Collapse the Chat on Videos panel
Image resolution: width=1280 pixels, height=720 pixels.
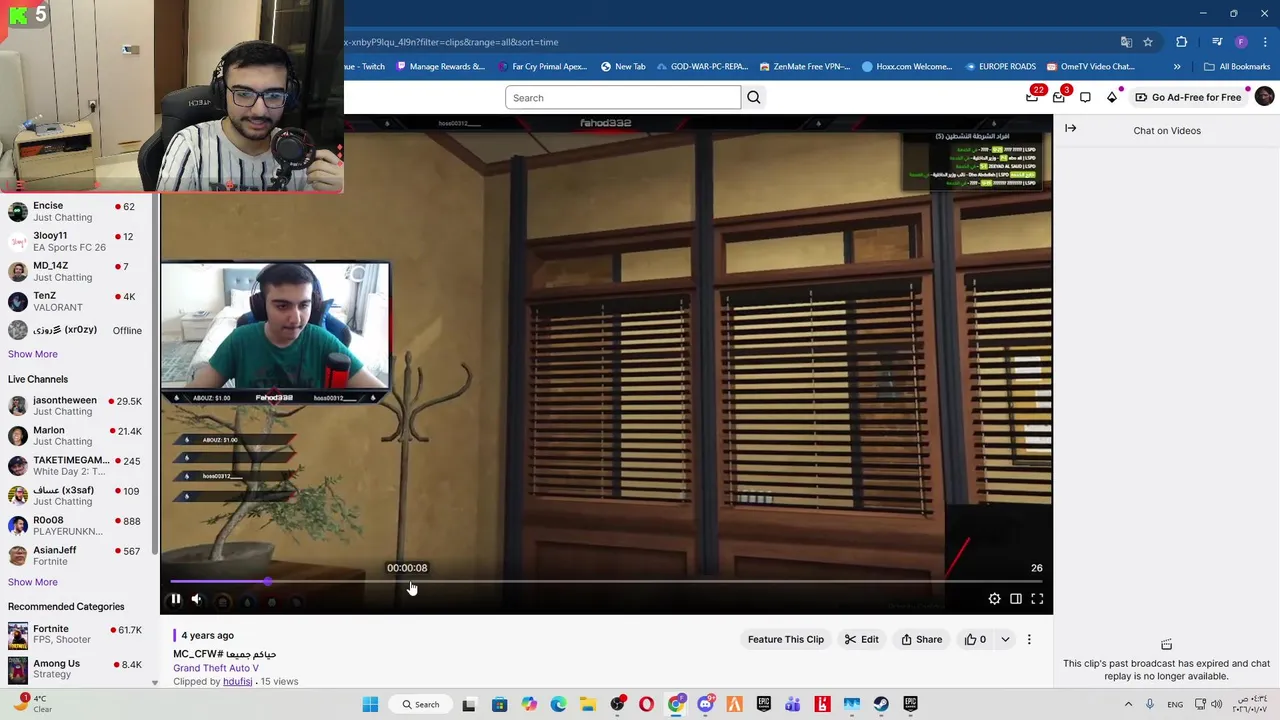1070,128
